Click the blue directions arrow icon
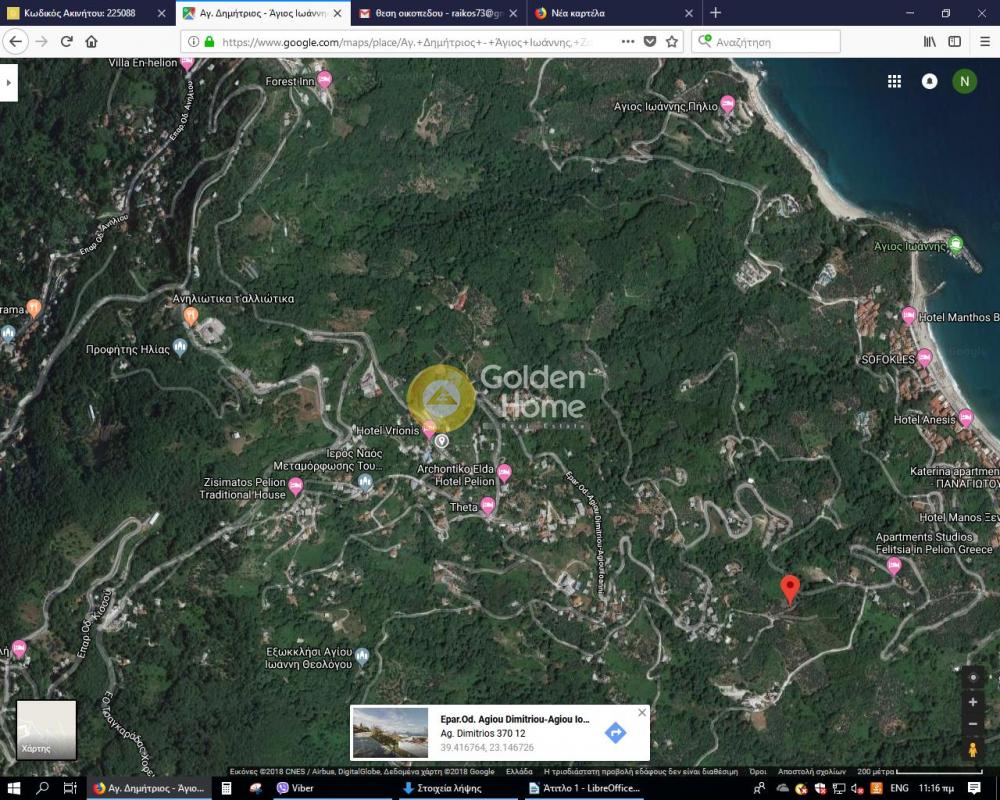Image resolution: width=1000 pixels, height=800 pixels. click(615, 733)
